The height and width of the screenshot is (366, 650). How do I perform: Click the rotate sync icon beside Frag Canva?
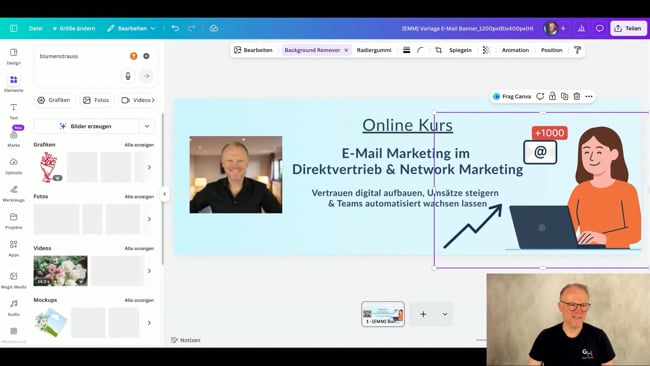540,96
